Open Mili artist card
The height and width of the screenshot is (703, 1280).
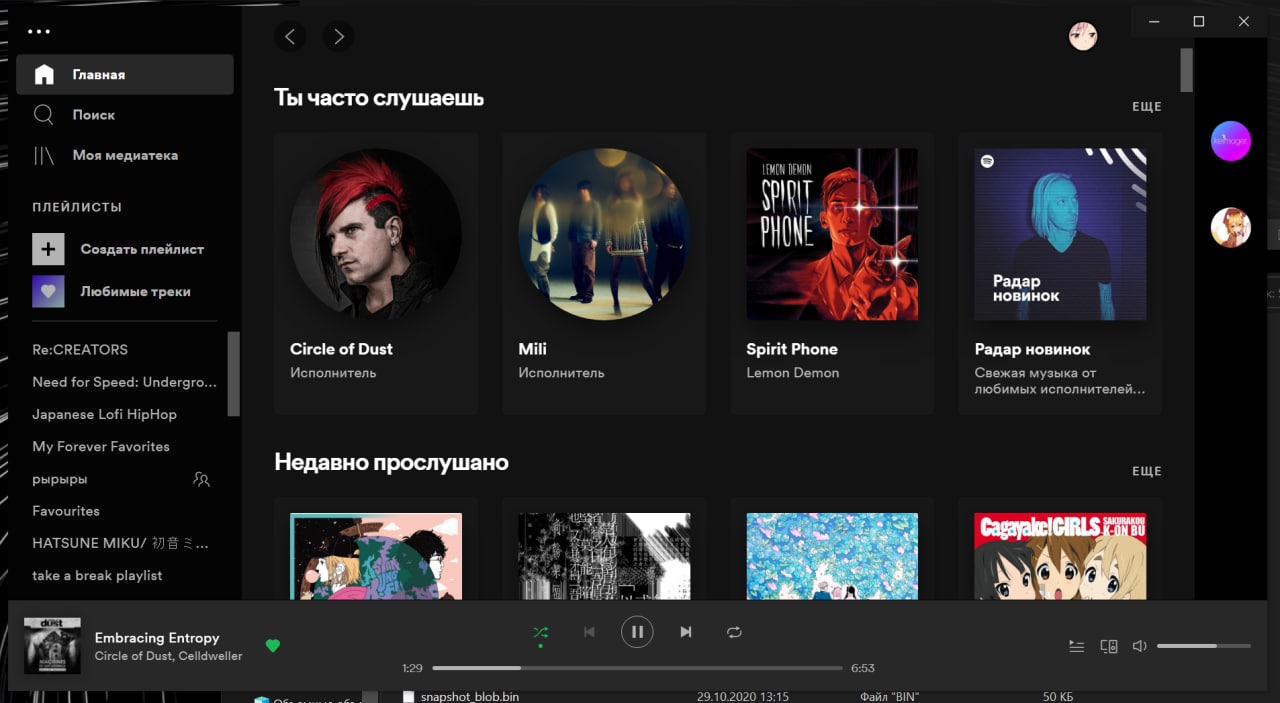604,274
